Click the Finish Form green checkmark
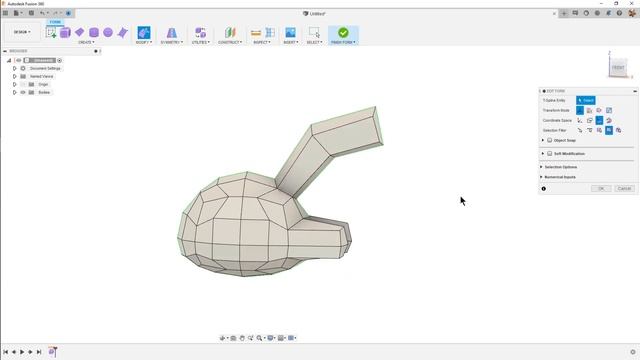The width and height of the screenshot is (640, 360). click(x=343, y=32)
